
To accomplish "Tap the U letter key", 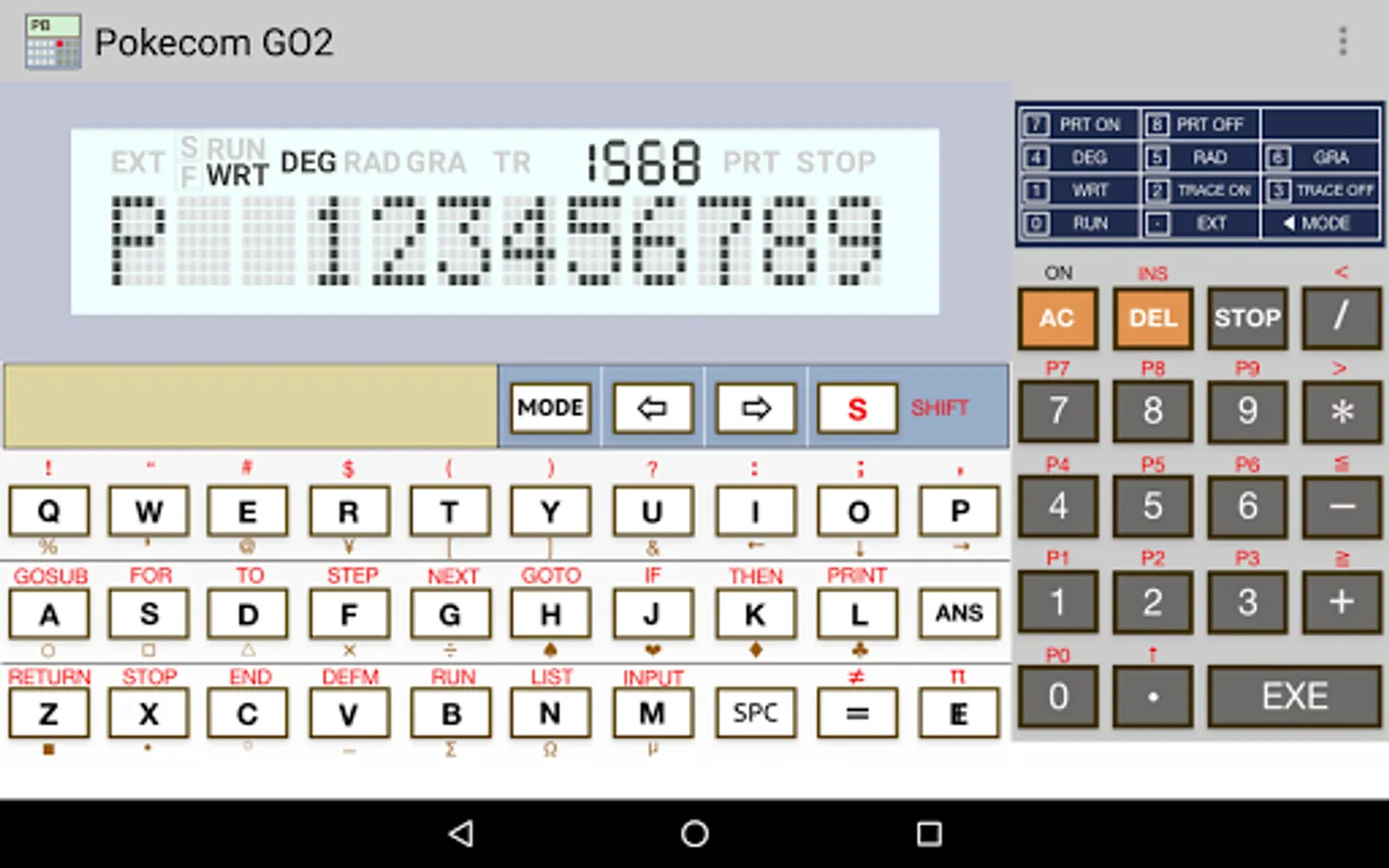I will 653,511.
